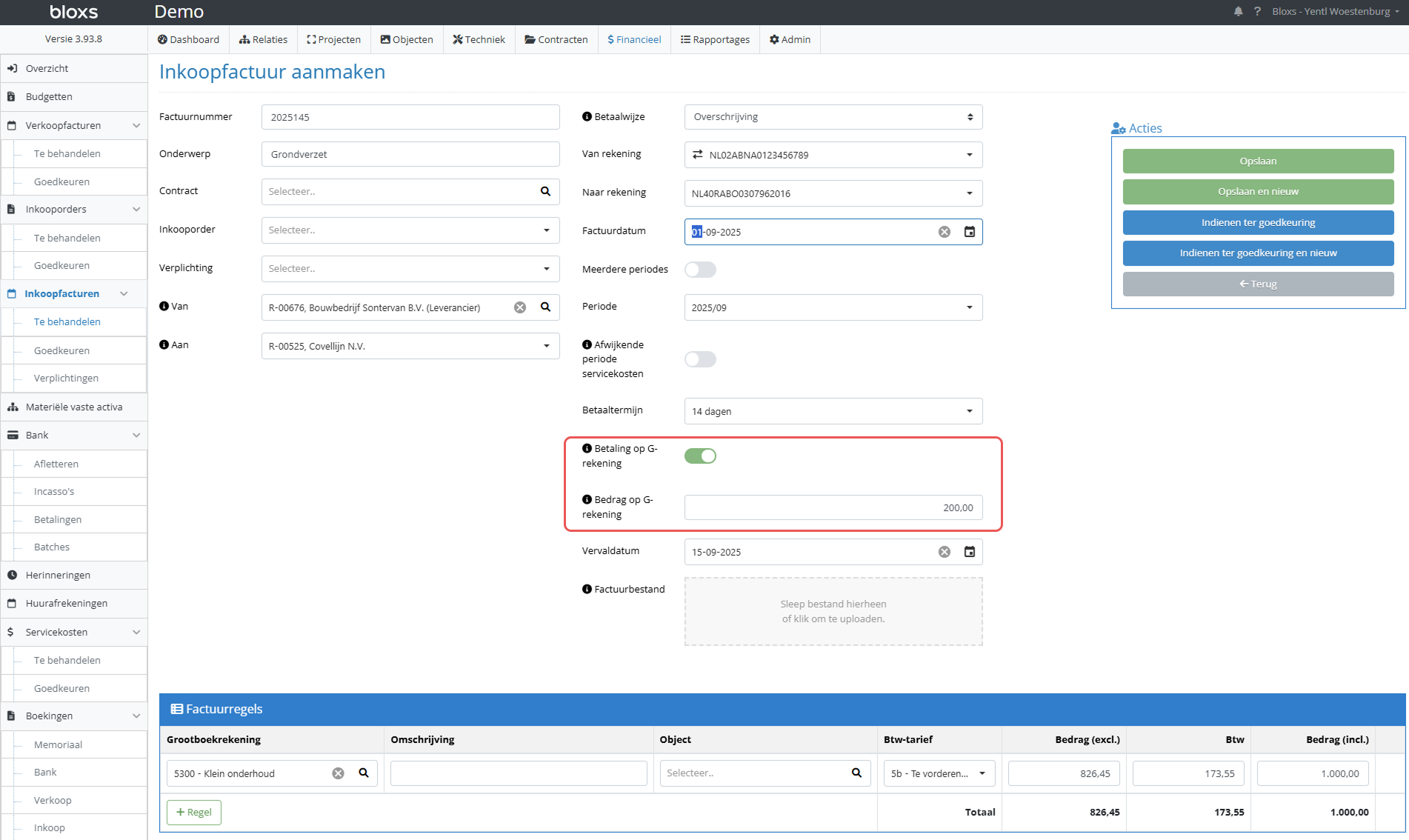Search ledger accounts with Grootboekrekening magnifier
1409x840 pixels.
point(364,773)
